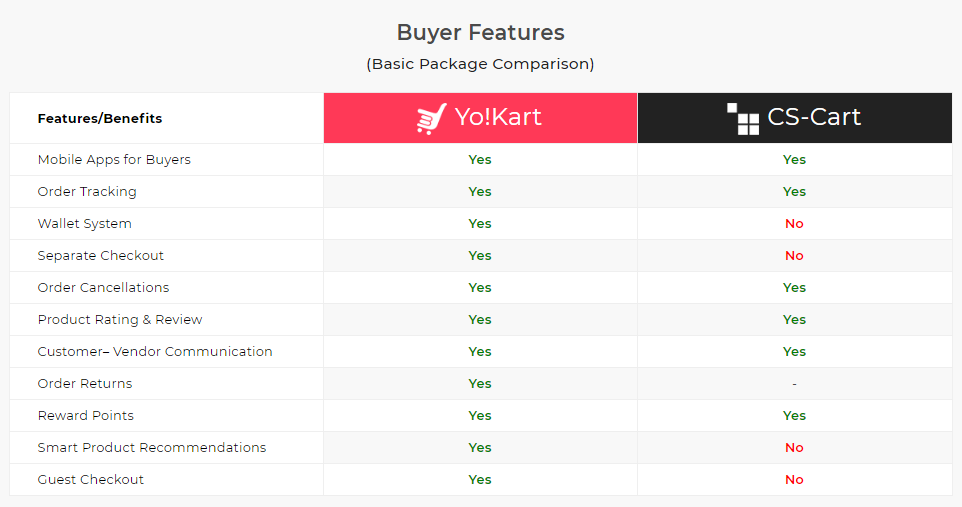Select the Mobile Apps for Buyers row label

pos(114,160)
